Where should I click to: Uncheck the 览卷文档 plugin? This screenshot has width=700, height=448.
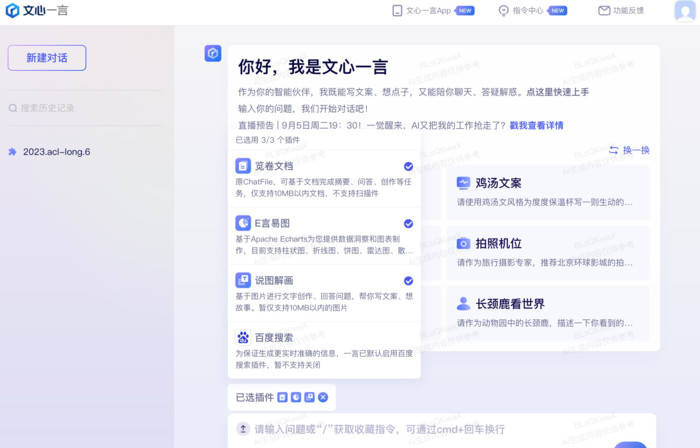click(x=408, y=166)
